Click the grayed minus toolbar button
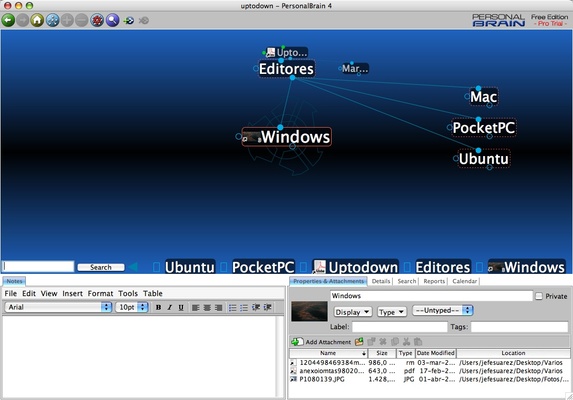Image resolution: width=573 pixels, height=400 pixels. click(81, 20)
